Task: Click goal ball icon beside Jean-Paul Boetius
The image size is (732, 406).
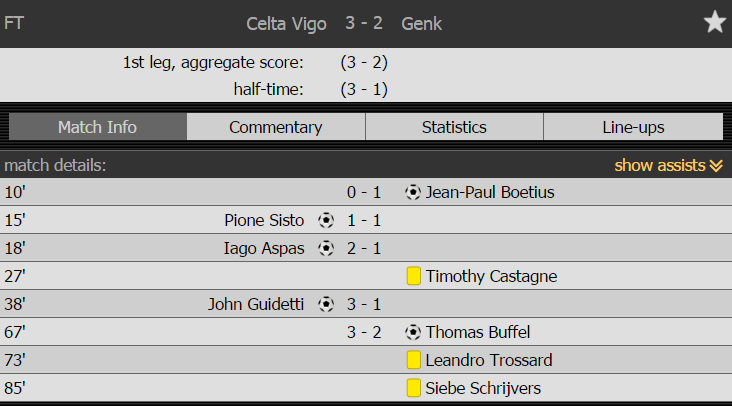Action: click(x=413, y=192)
